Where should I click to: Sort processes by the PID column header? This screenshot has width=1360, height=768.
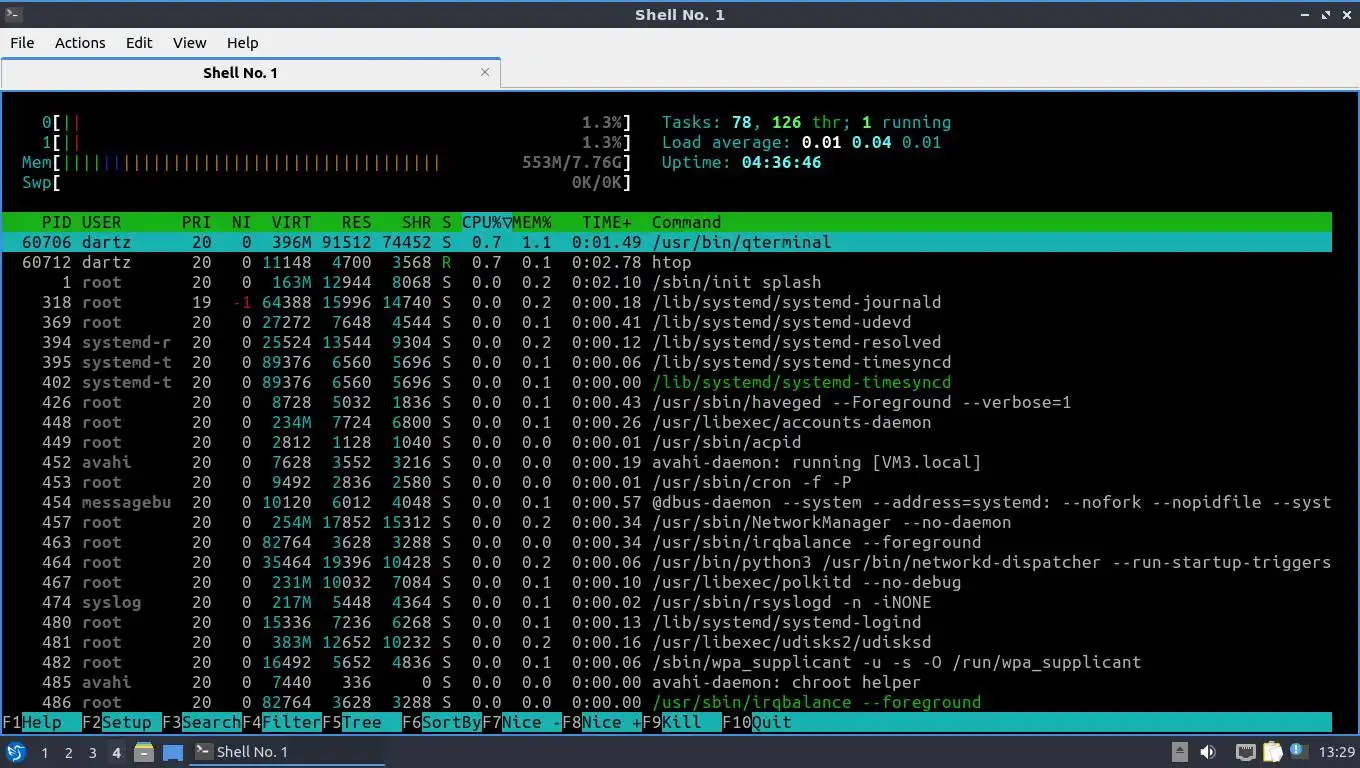(x=56, y=222)
